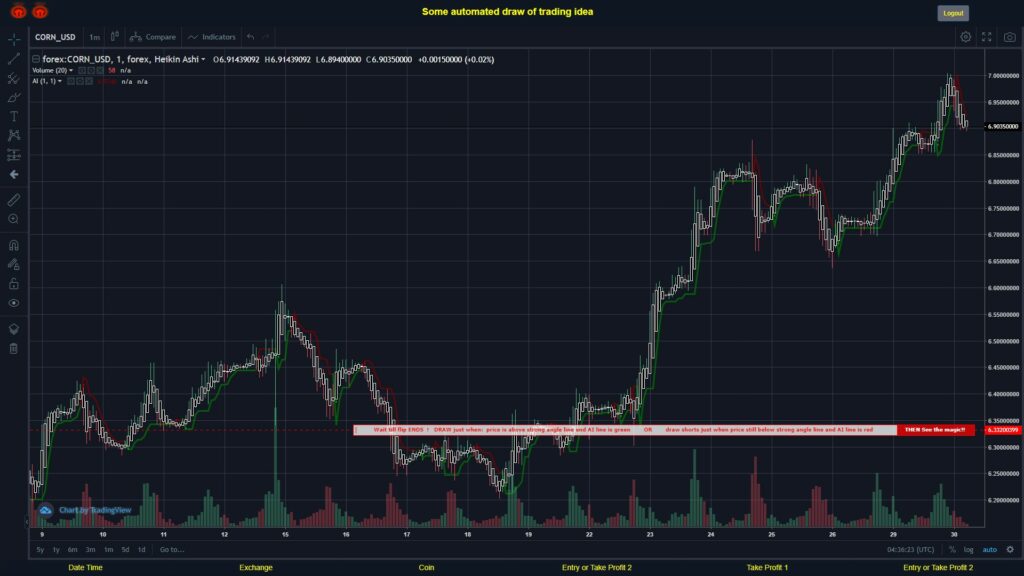Image resolution: width=1024 pixels, height=576 pixels.
Task: Click the current price label 6.90350000
Action: pos(1003,127)
